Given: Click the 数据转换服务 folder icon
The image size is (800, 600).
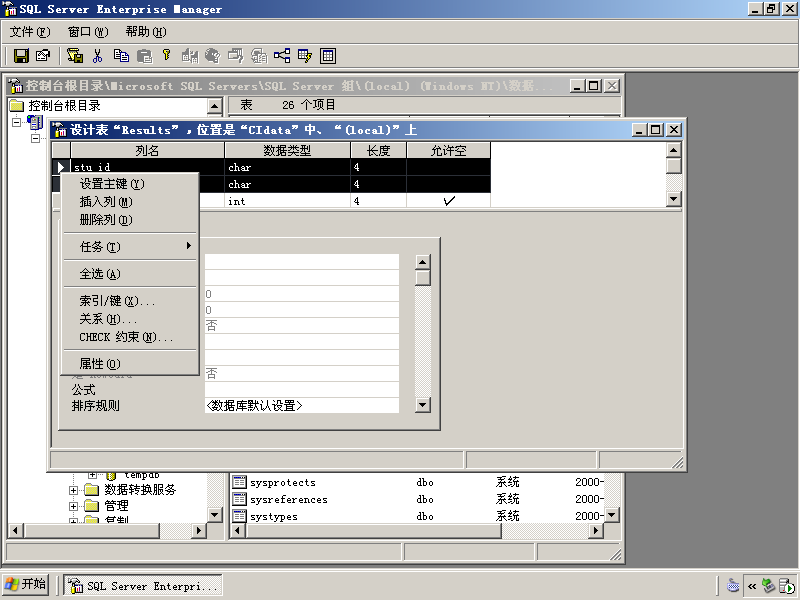Looking at the screenshot, I should pyautogui.click(x=91, y=490).
